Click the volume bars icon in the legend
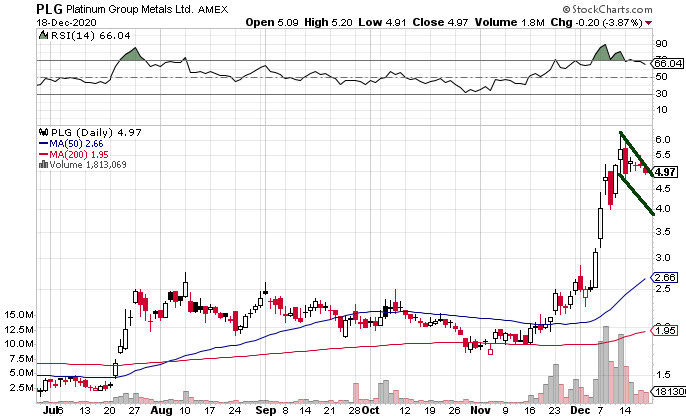 43,165
